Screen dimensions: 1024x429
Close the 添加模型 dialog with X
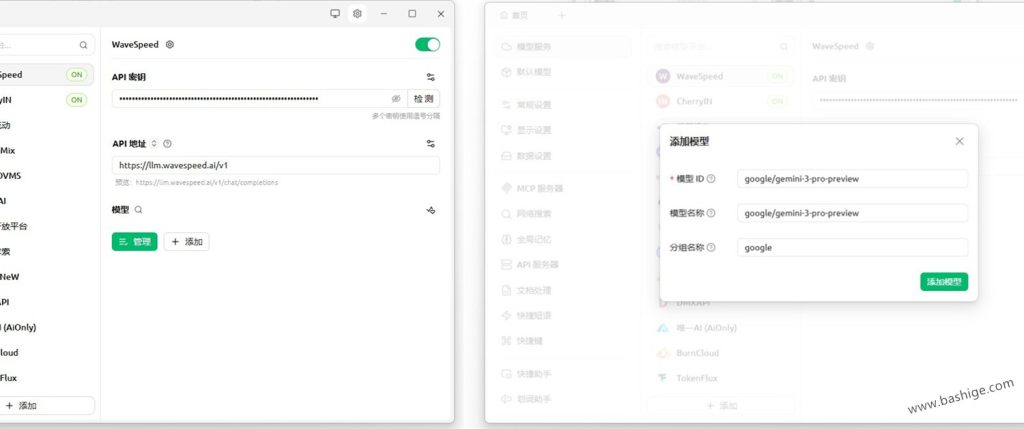(x=959, y=141)
